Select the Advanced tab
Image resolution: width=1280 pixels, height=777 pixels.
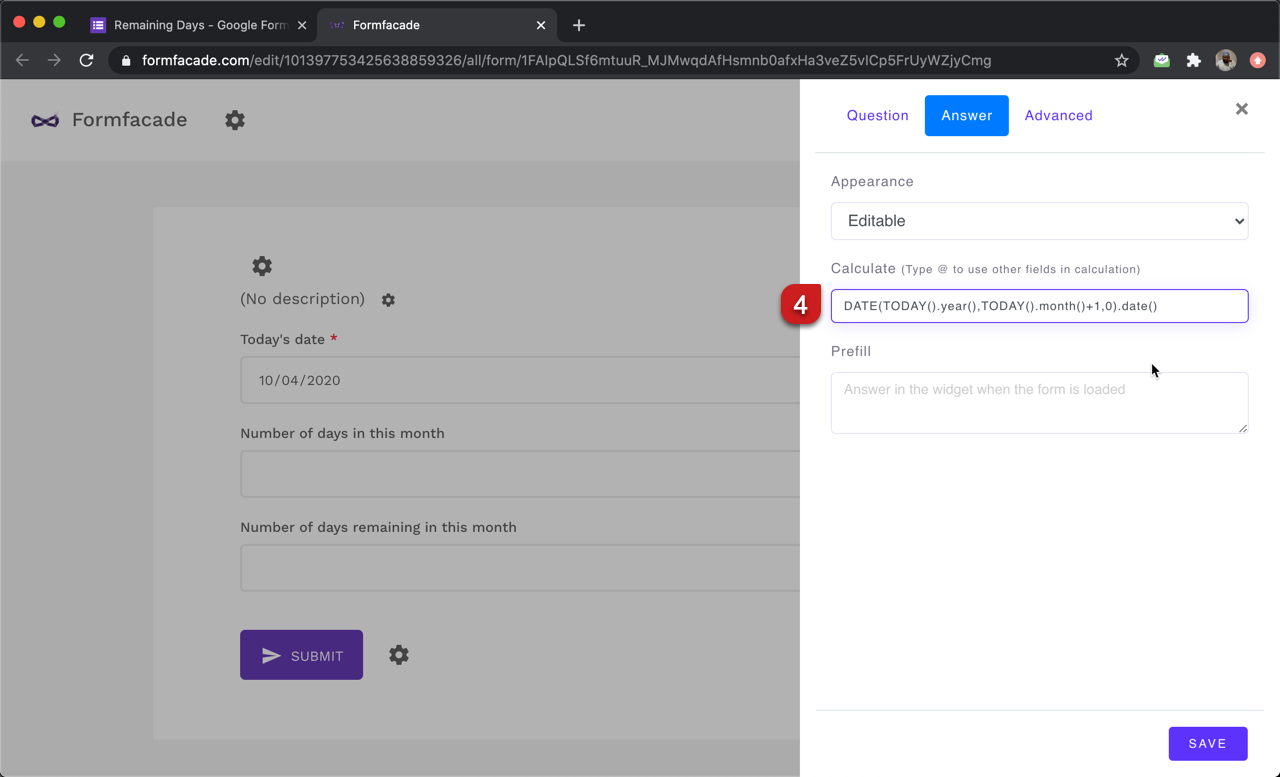click(1058, 116)
